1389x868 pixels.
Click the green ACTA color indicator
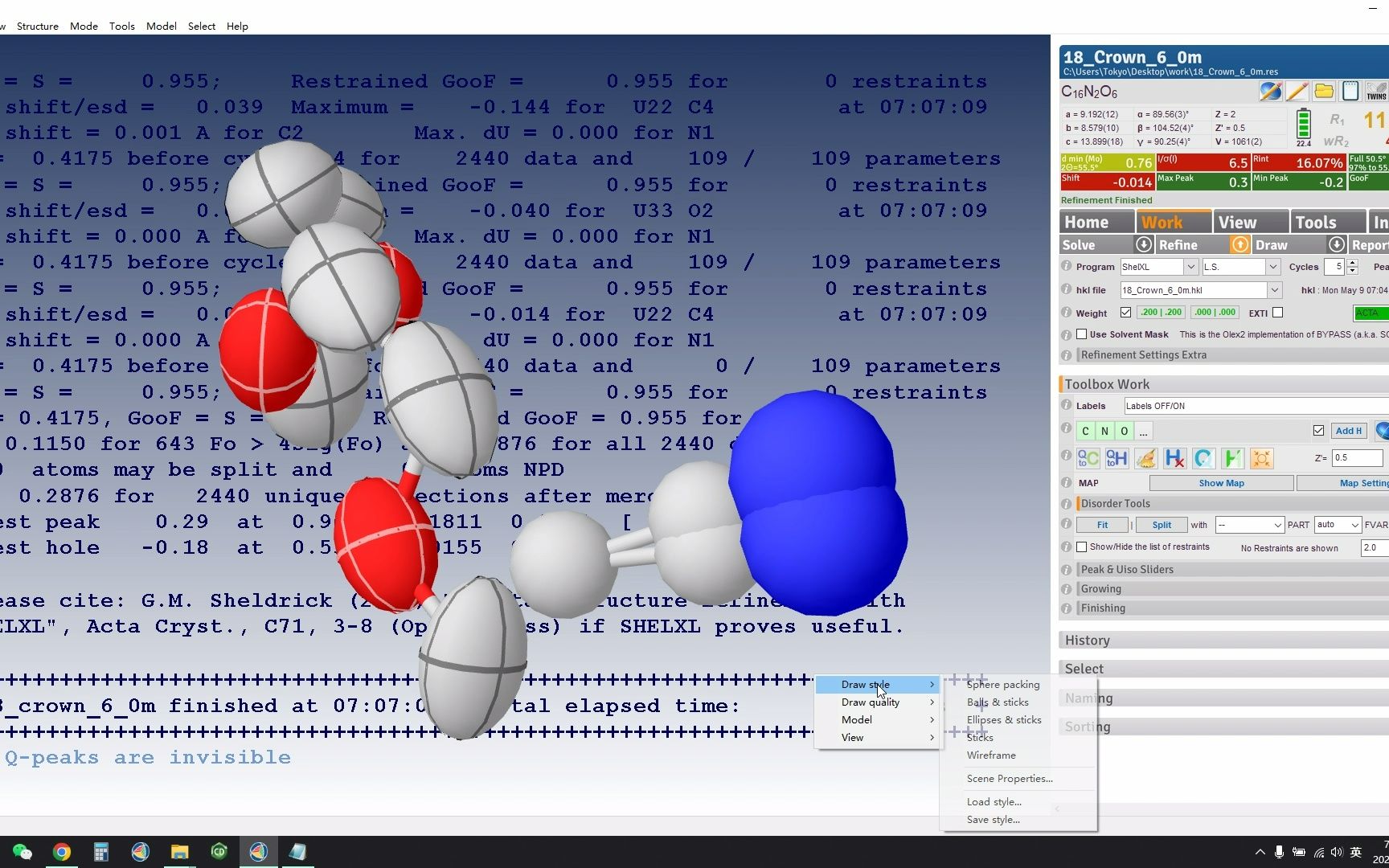1370,313
